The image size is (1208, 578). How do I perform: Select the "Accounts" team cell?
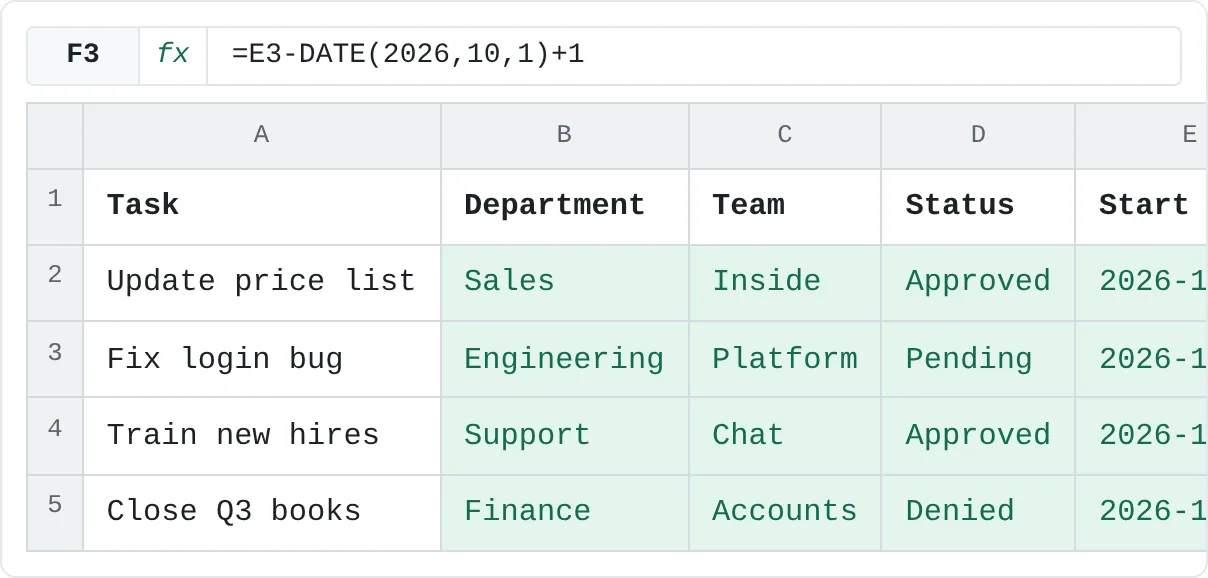coord(785,512)
